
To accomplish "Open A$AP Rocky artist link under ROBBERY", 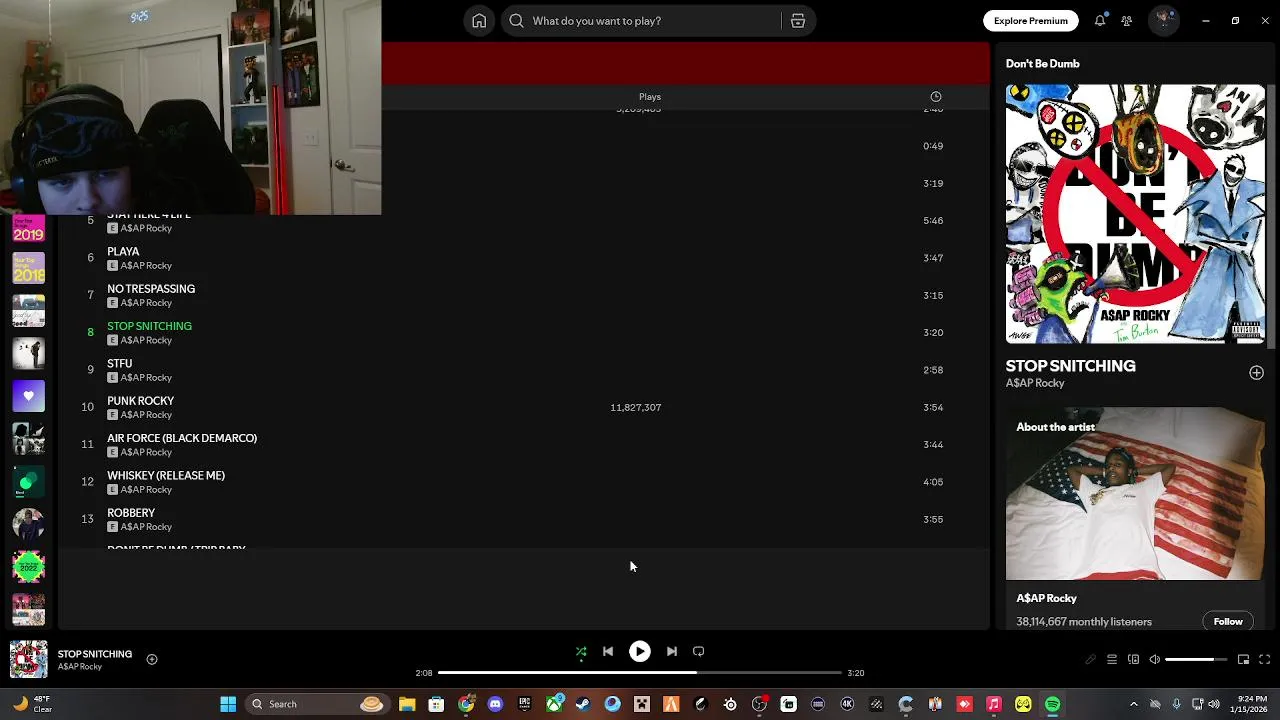I will tap(146, 527).
